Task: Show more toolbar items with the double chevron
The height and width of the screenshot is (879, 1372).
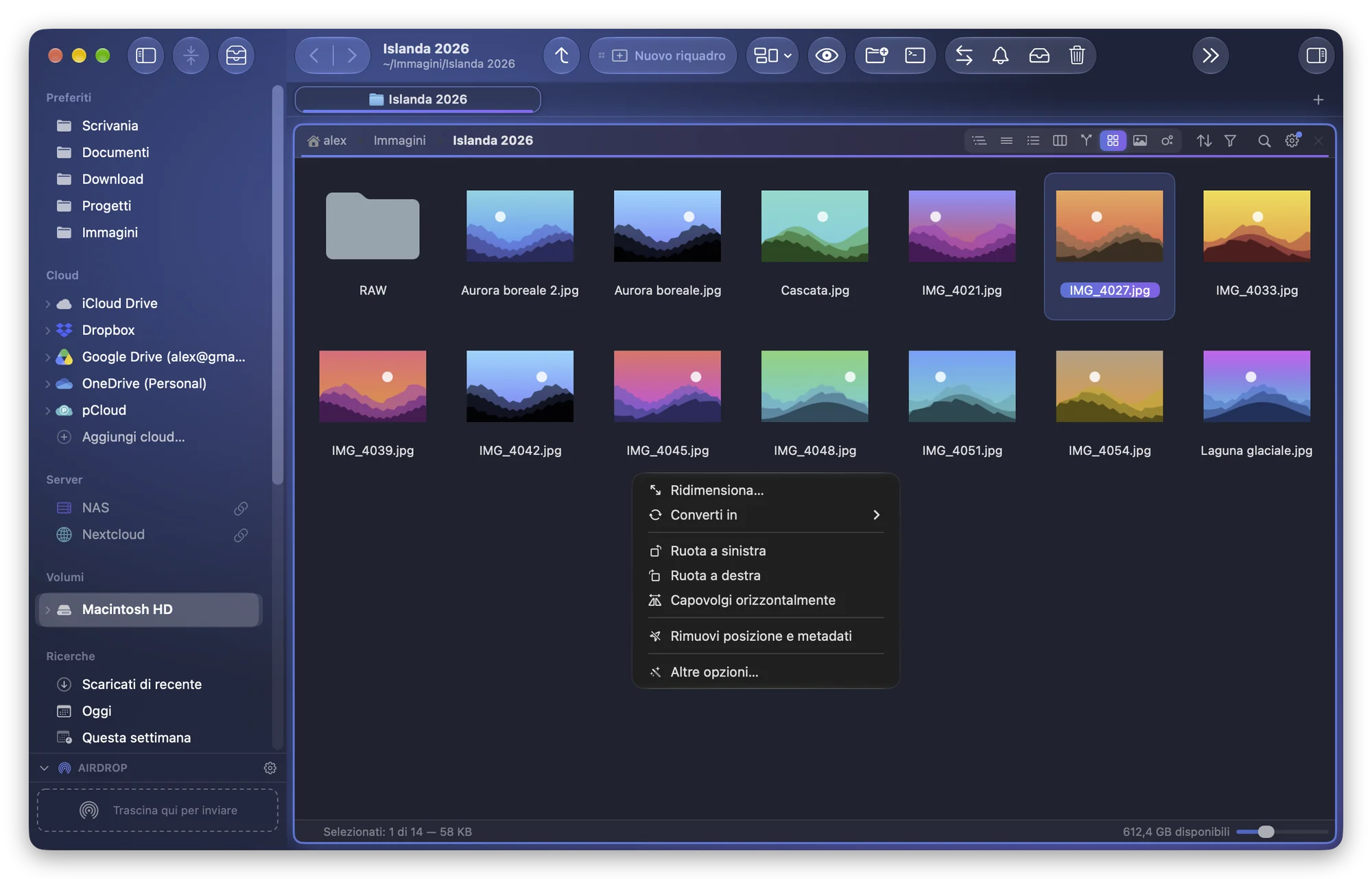Action: (x=1210, y=56)
